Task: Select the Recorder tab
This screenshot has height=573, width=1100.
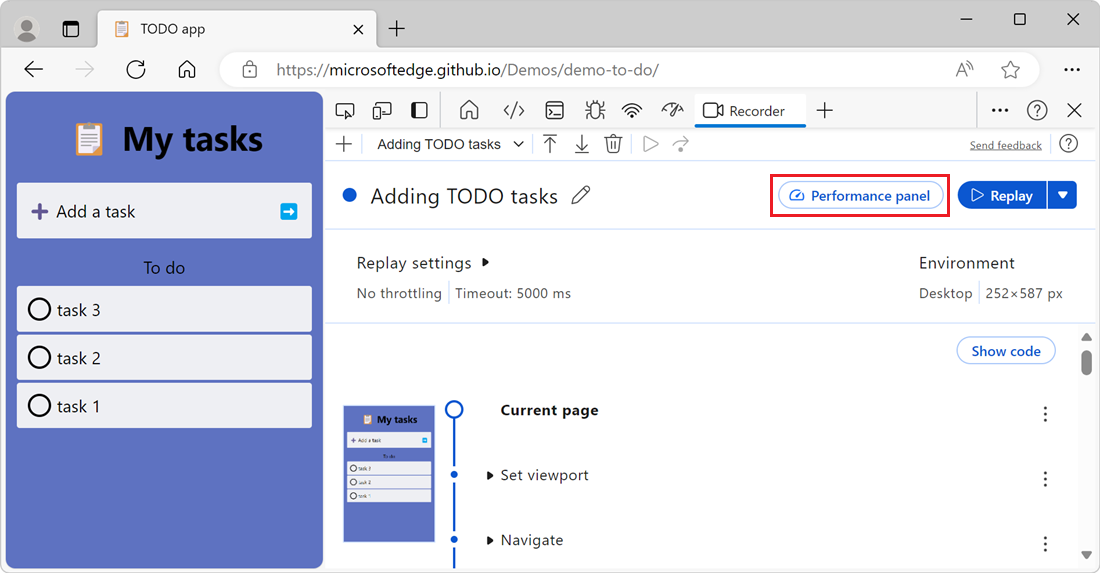Action: point(749,111)
